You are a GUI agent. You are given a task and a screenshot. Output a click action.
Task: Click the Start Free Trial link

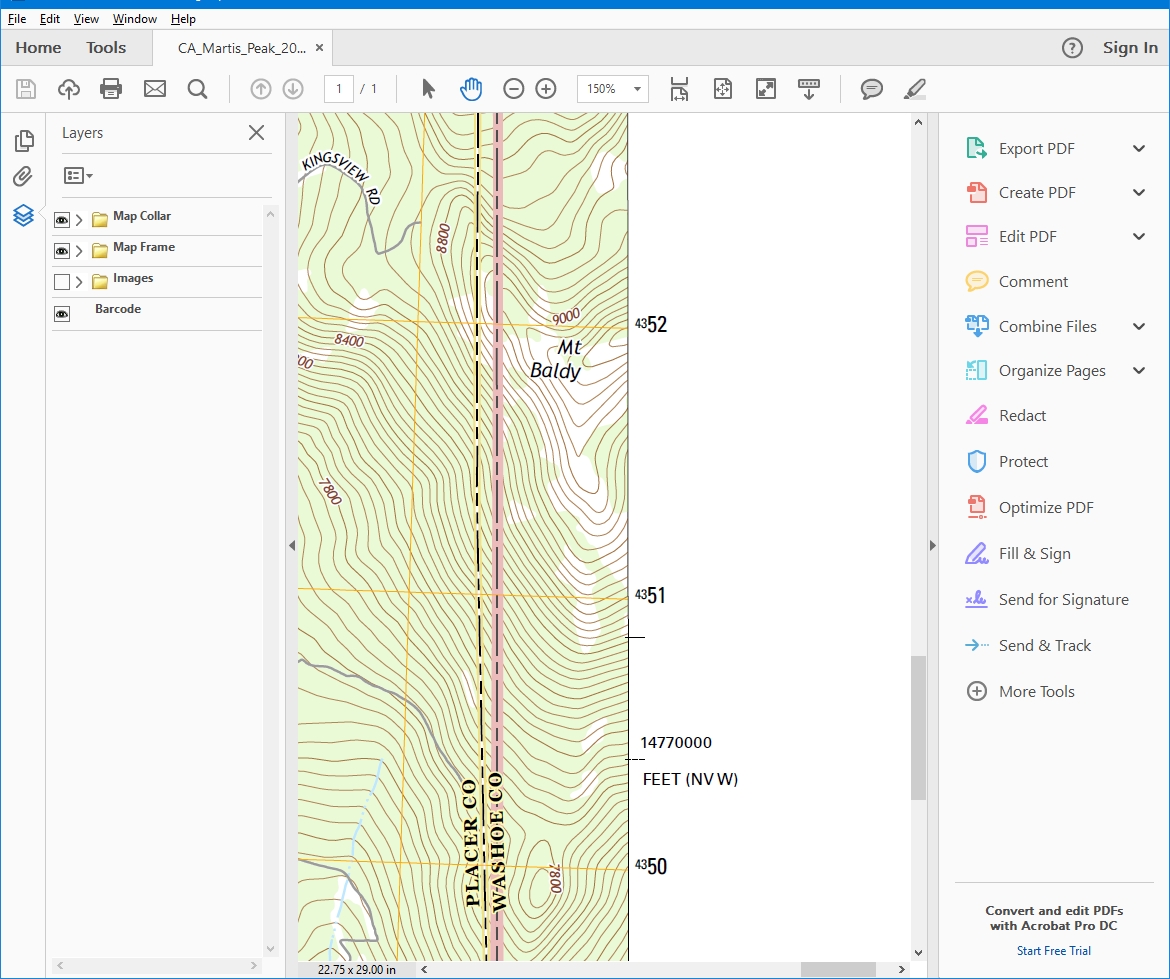(1054, 951)
